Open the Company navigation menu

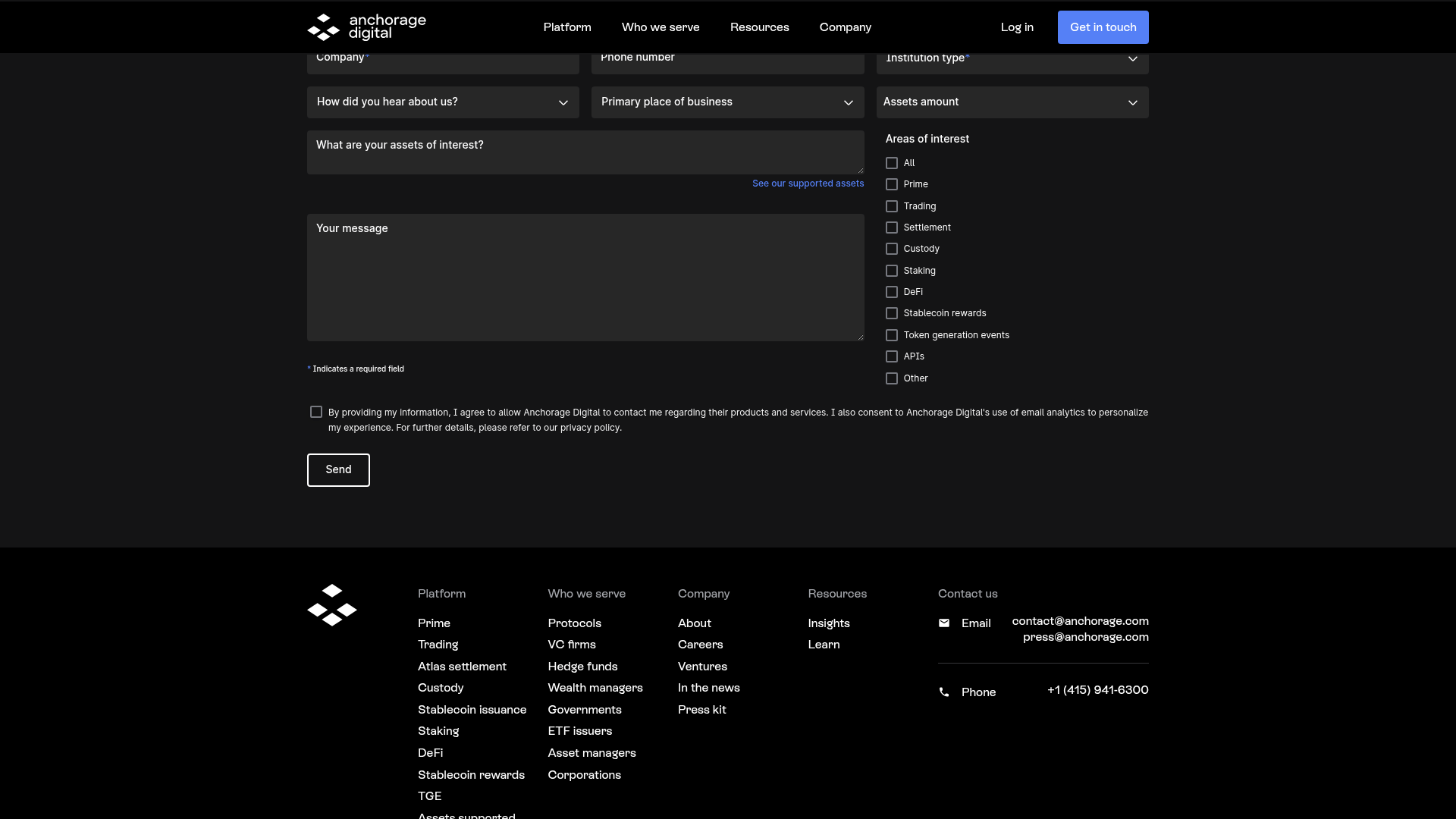845,27
